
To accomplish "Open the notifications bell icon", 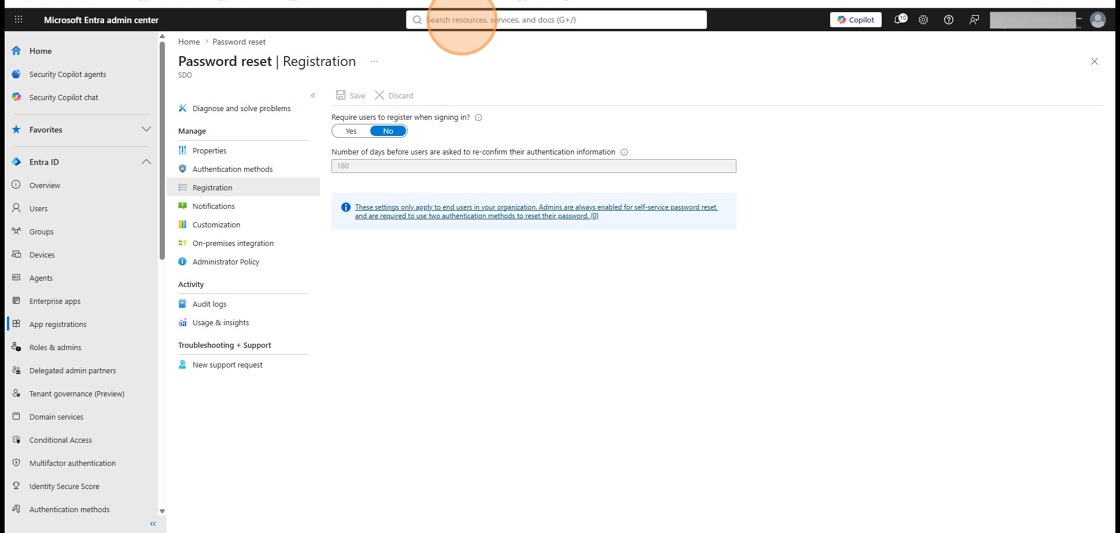I will point(900,19).
